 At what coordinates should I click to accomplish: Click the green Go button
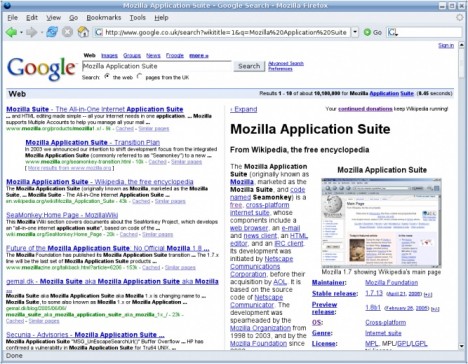(x=372, y=32)
